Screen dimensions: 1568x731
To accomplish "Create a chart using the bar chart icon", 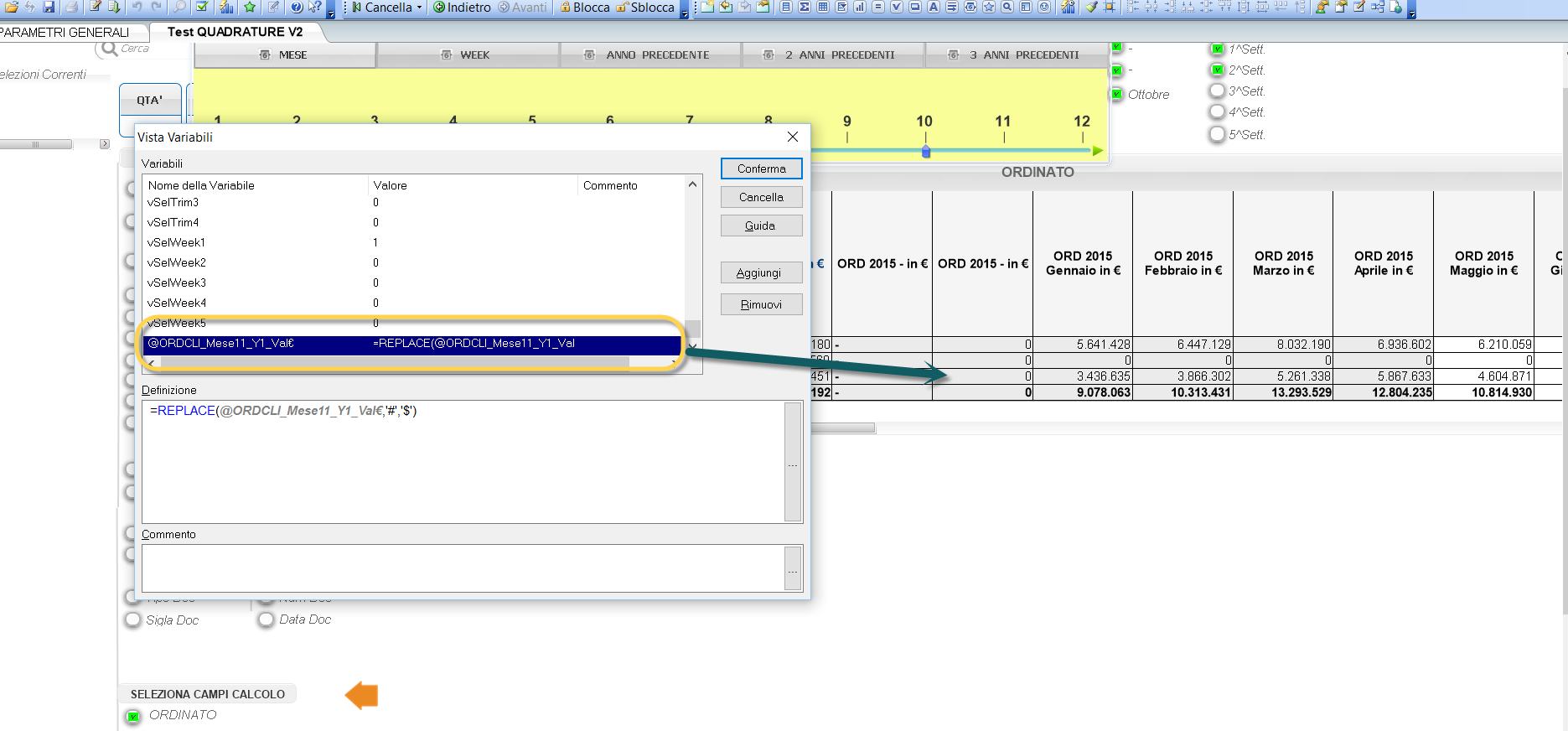I will (x=859, y=7).
